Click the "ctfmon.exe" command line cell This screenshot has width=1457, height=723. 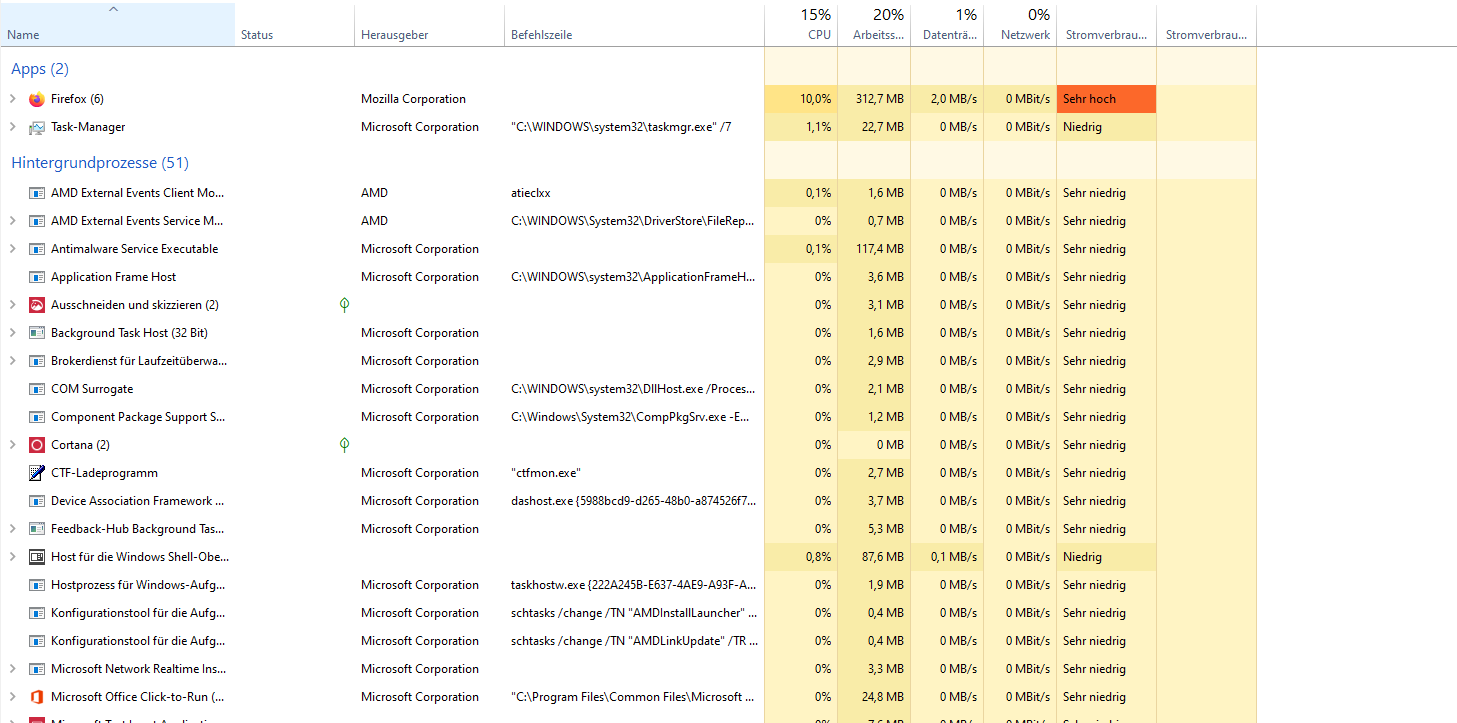[546, 473]
